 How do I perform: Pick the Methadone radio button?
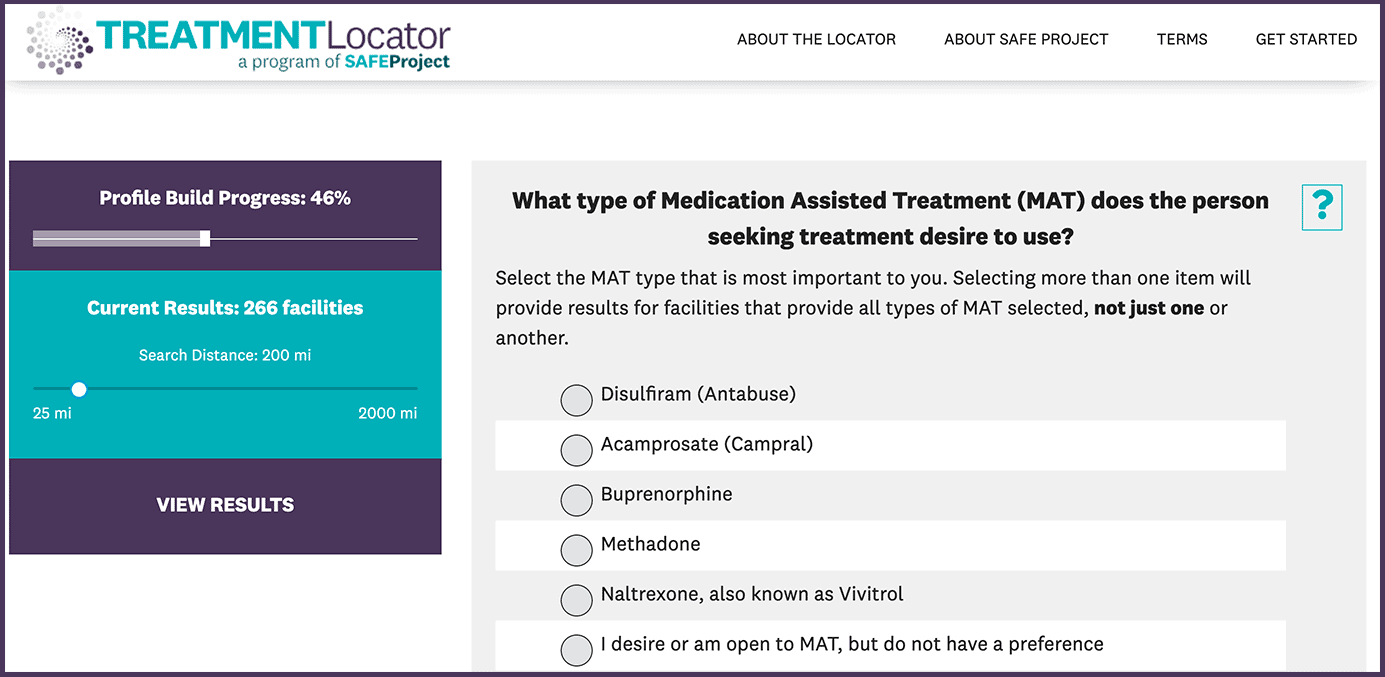[x=577, y=550]
